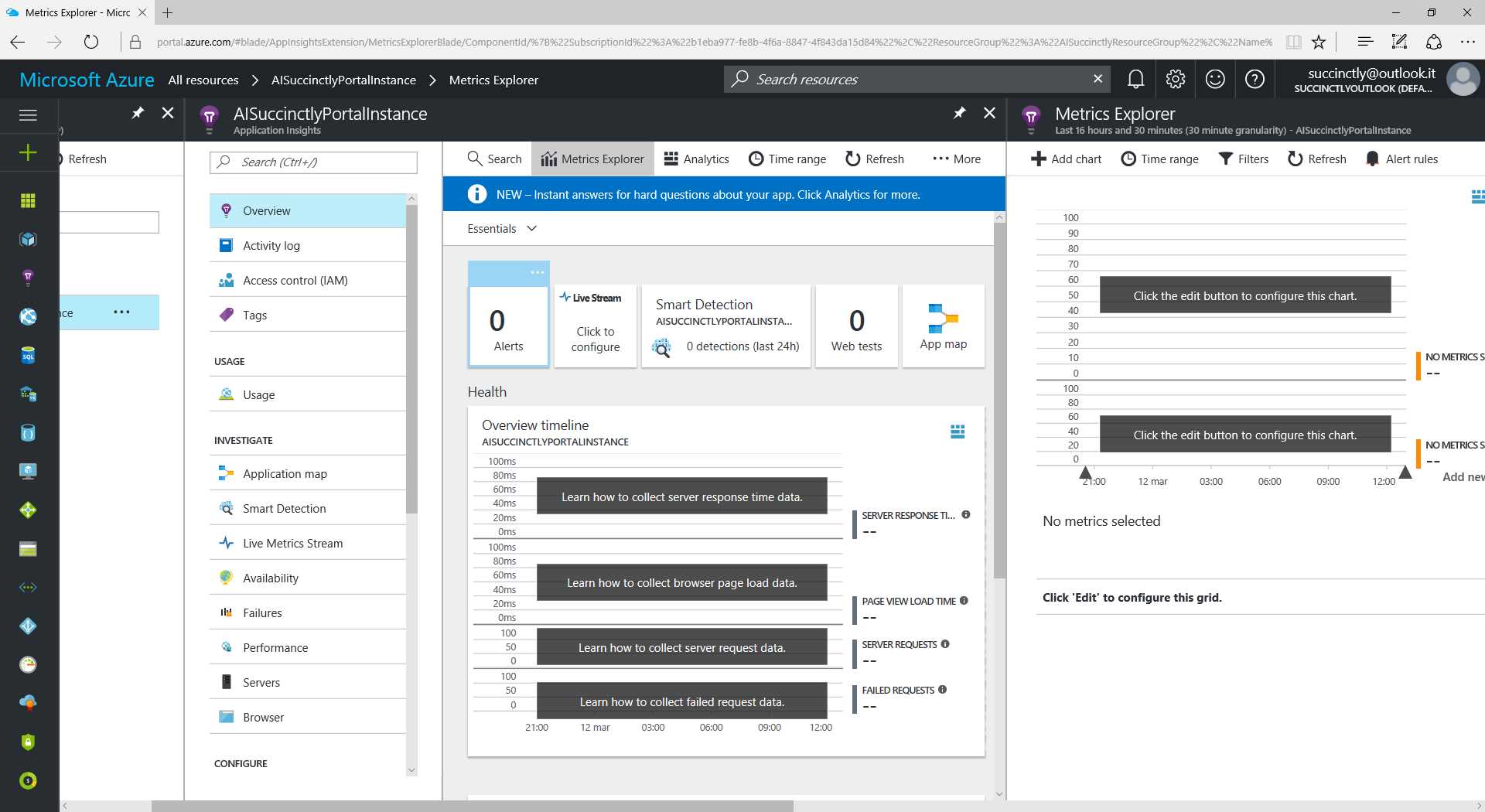Open the resource row ellipsis menu
The height and width of the screenshot is (812, 1485).
(x=121, y=312)
